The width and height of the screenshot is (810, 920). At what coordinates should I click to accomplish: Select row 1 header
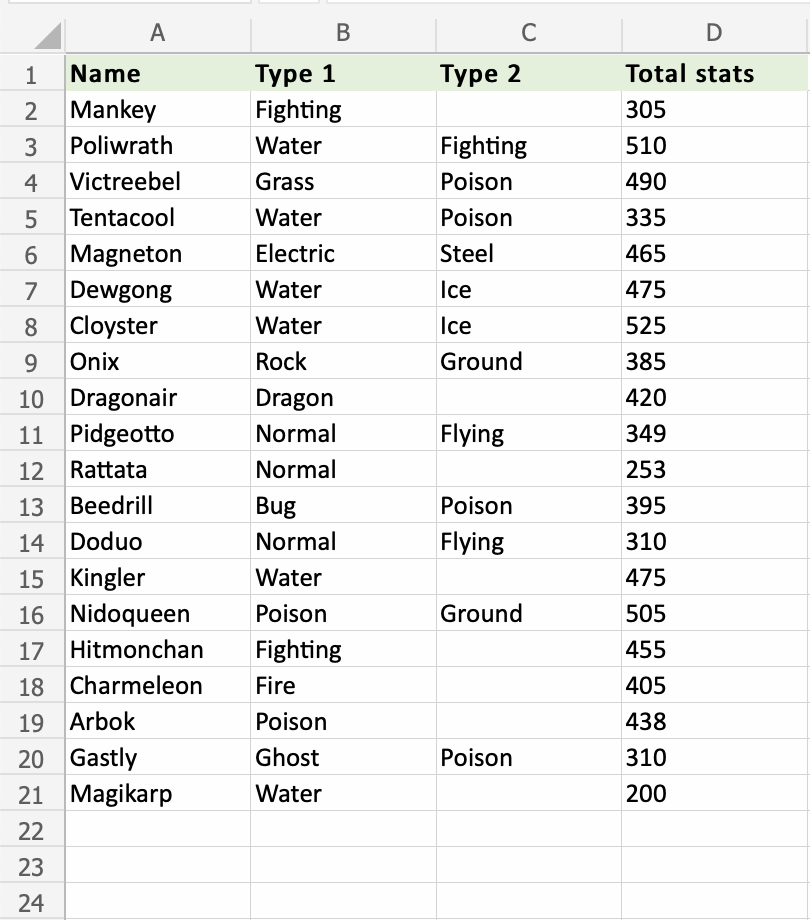[31, 74]
